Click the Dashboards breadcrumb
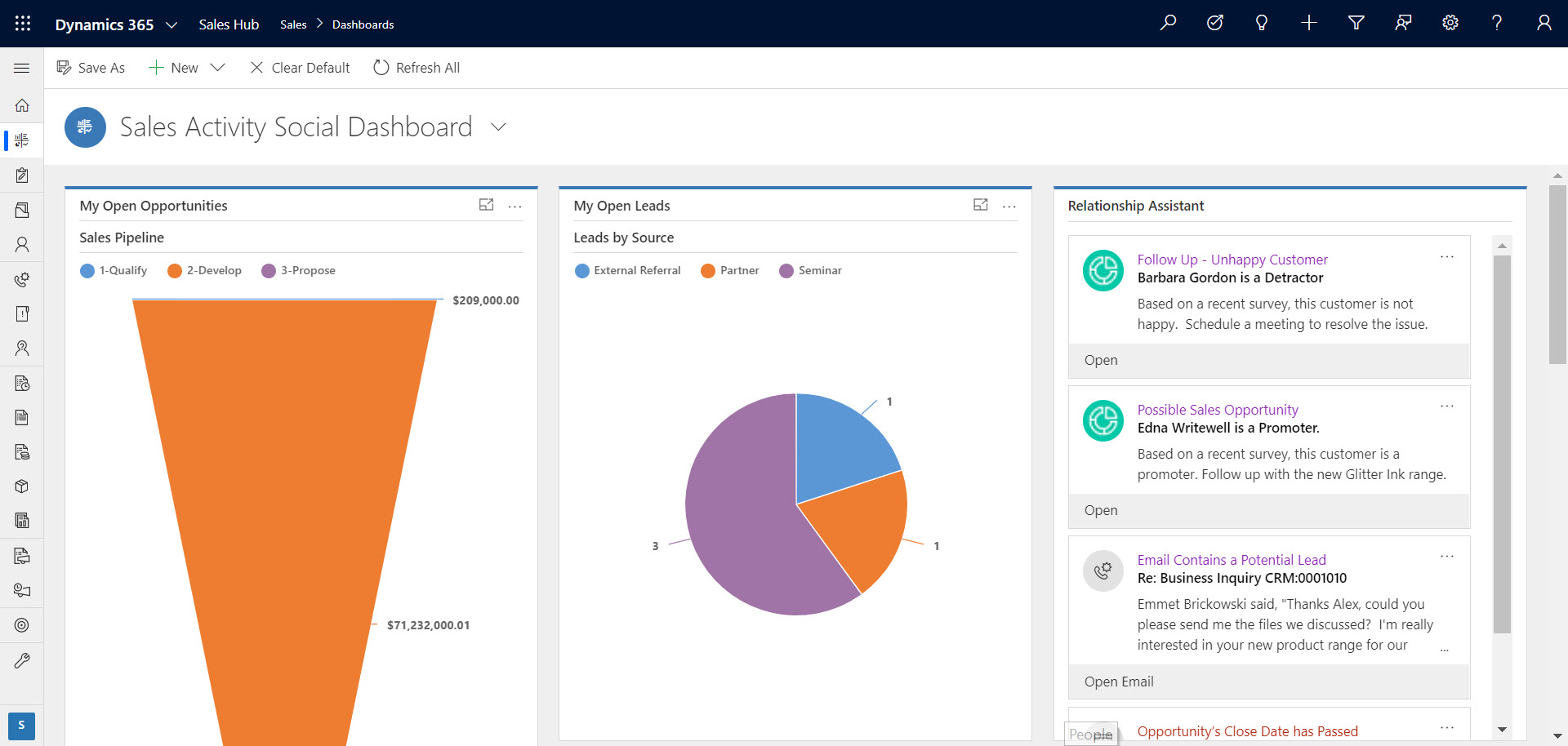Viewport: 1568px width, 746px height. (363, 24)
